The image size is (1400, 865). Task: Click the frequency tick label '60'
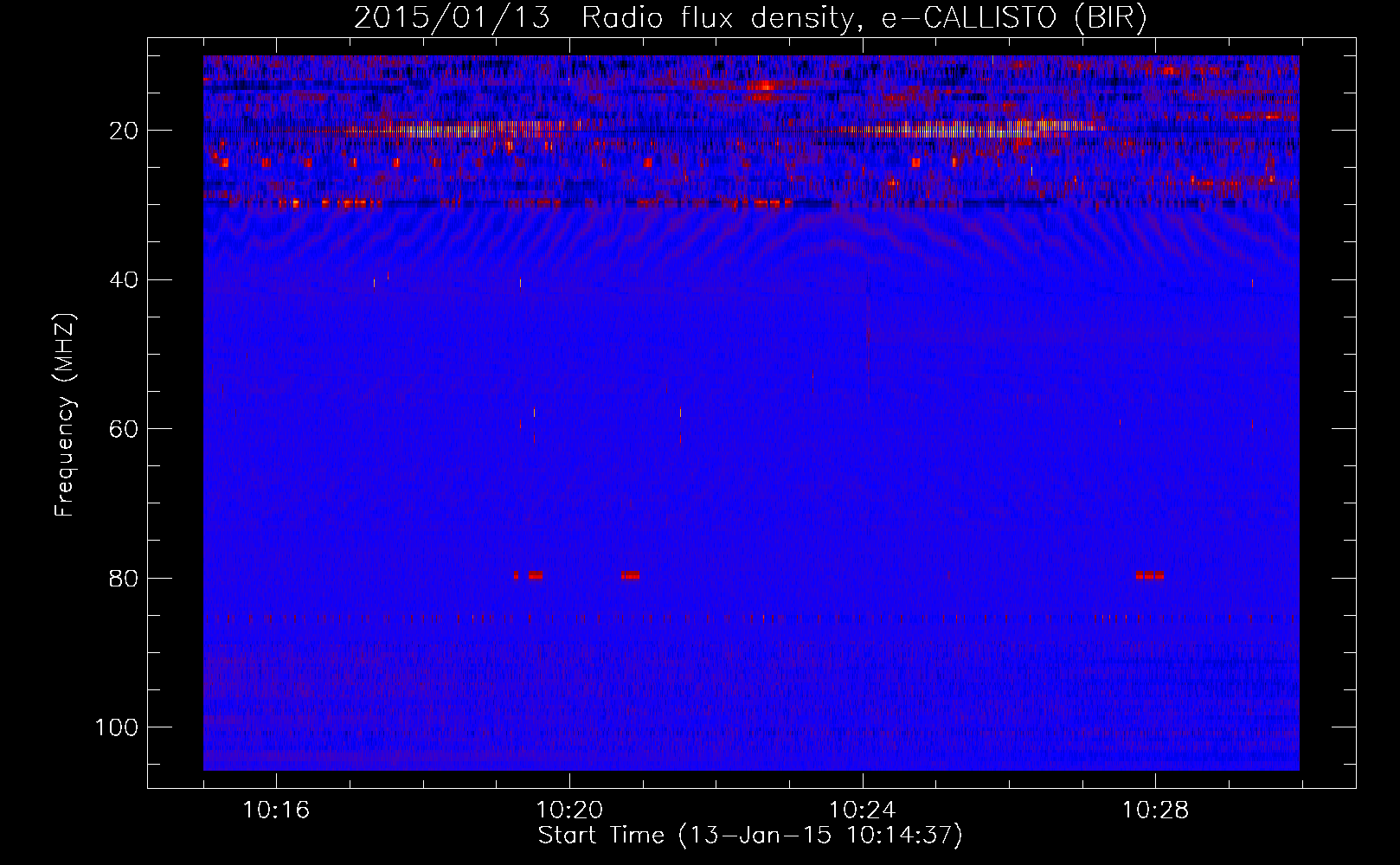(124, 429)
